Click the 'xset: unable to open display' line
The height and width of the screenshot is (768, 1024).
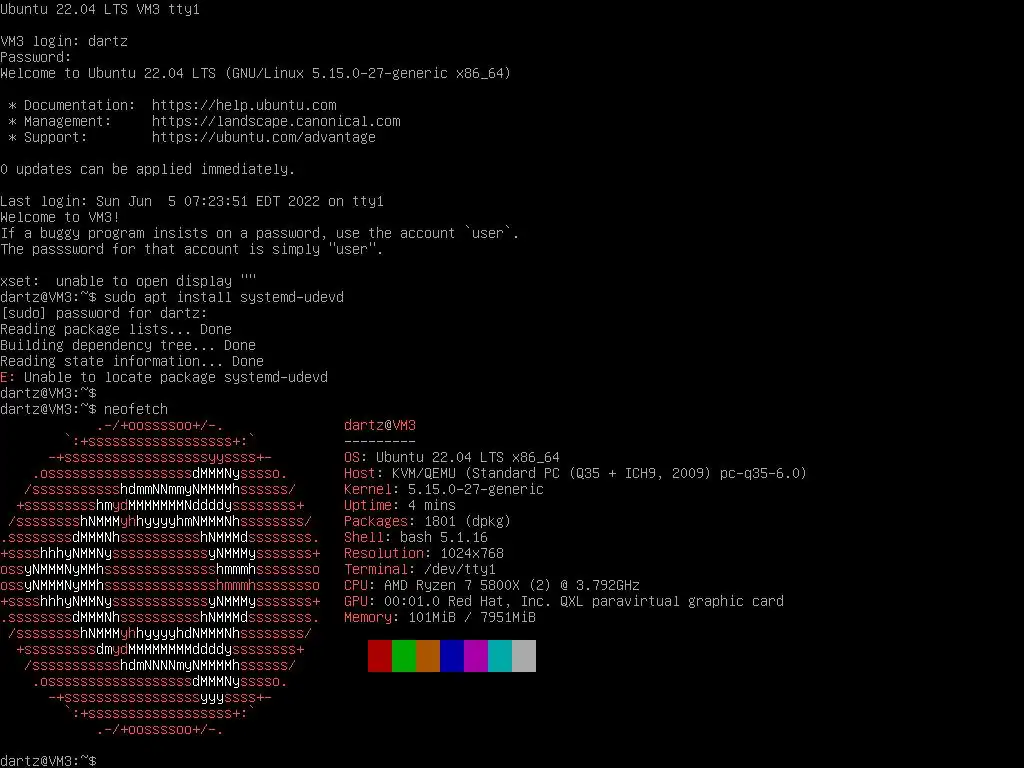pos(128,281)
